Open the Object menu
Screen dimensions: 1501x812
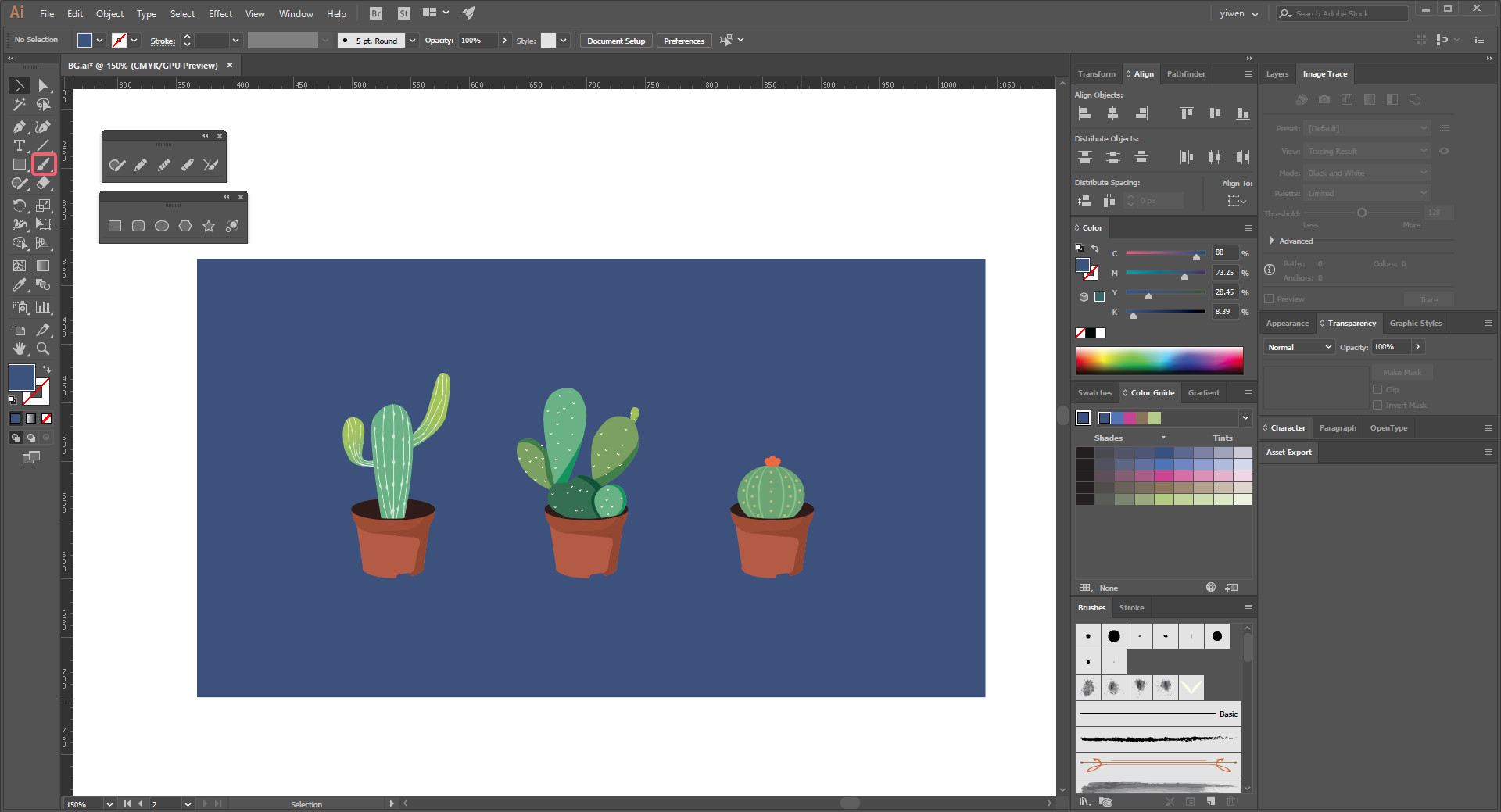(109, 14)
